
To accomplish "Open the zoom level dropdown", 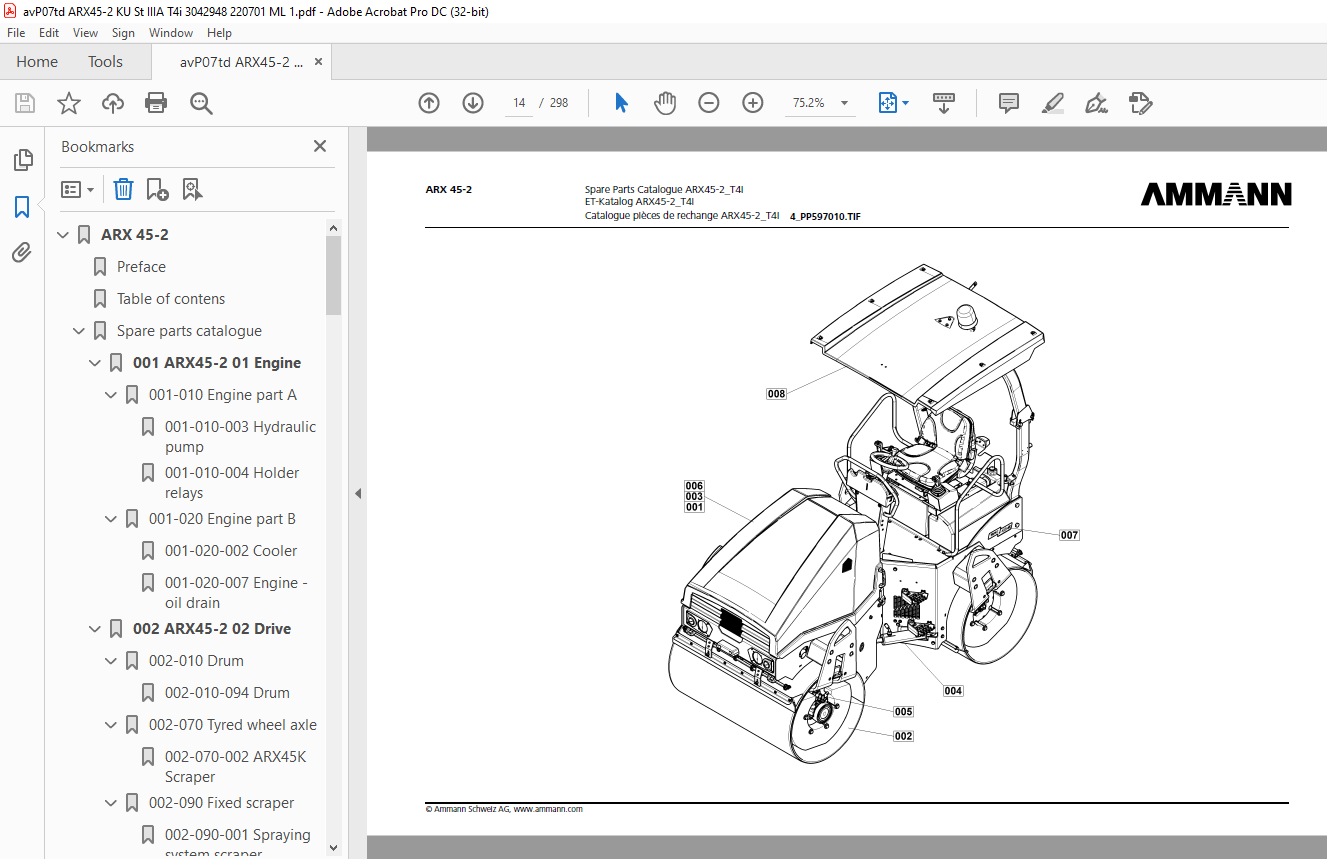I will click(x=844, y=103).
